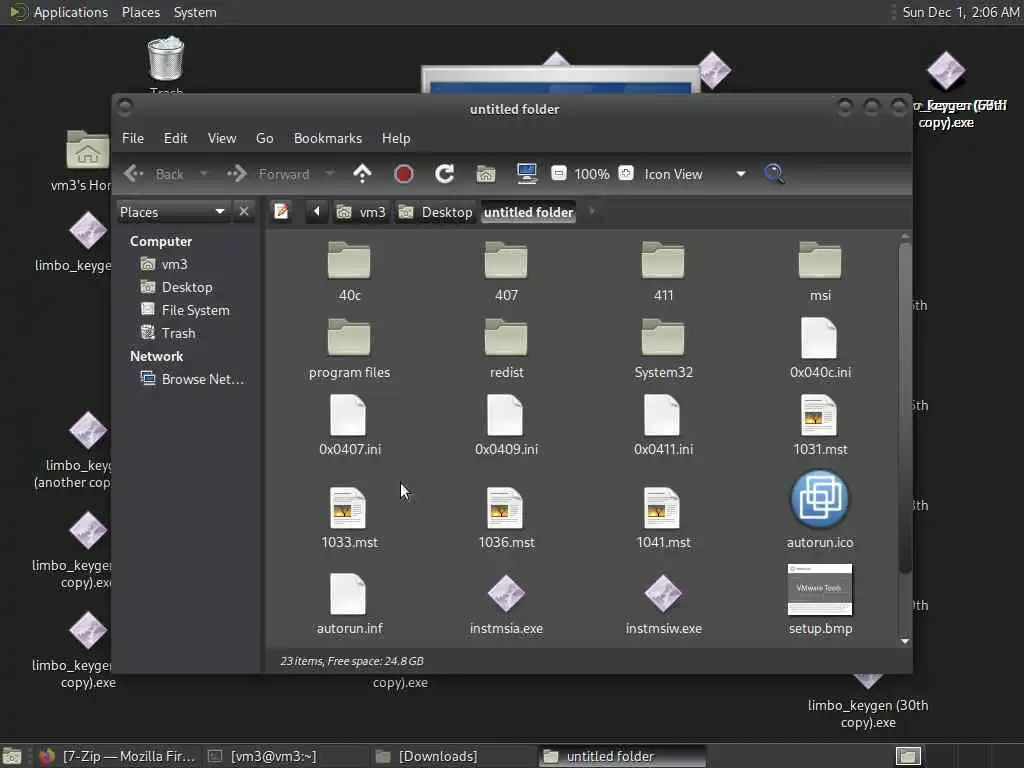Open the System menu in top panel

(195, 12)
